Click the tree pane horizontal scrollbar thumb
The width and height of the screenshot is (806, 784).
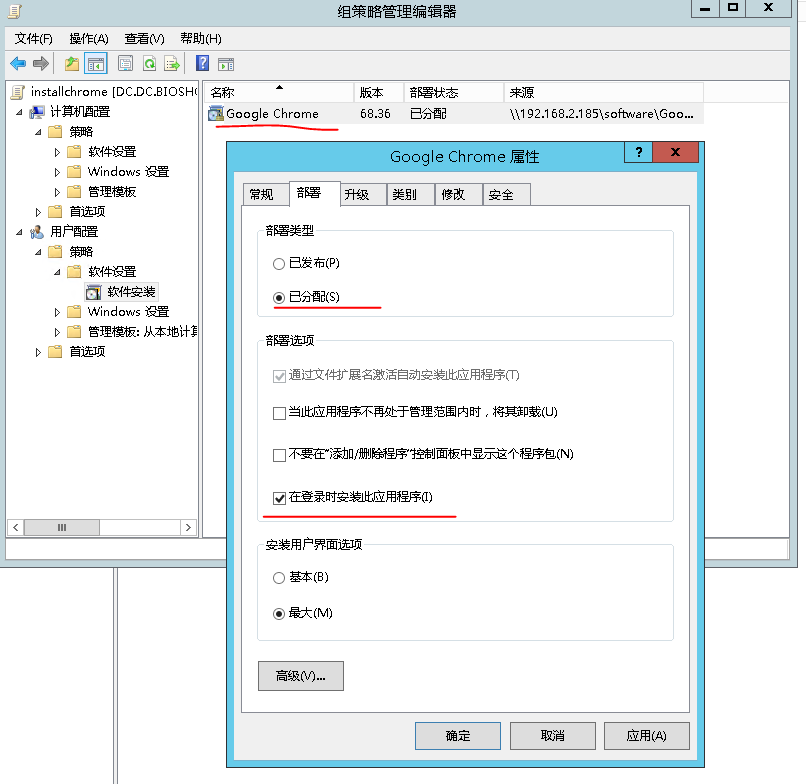(62, 527)
